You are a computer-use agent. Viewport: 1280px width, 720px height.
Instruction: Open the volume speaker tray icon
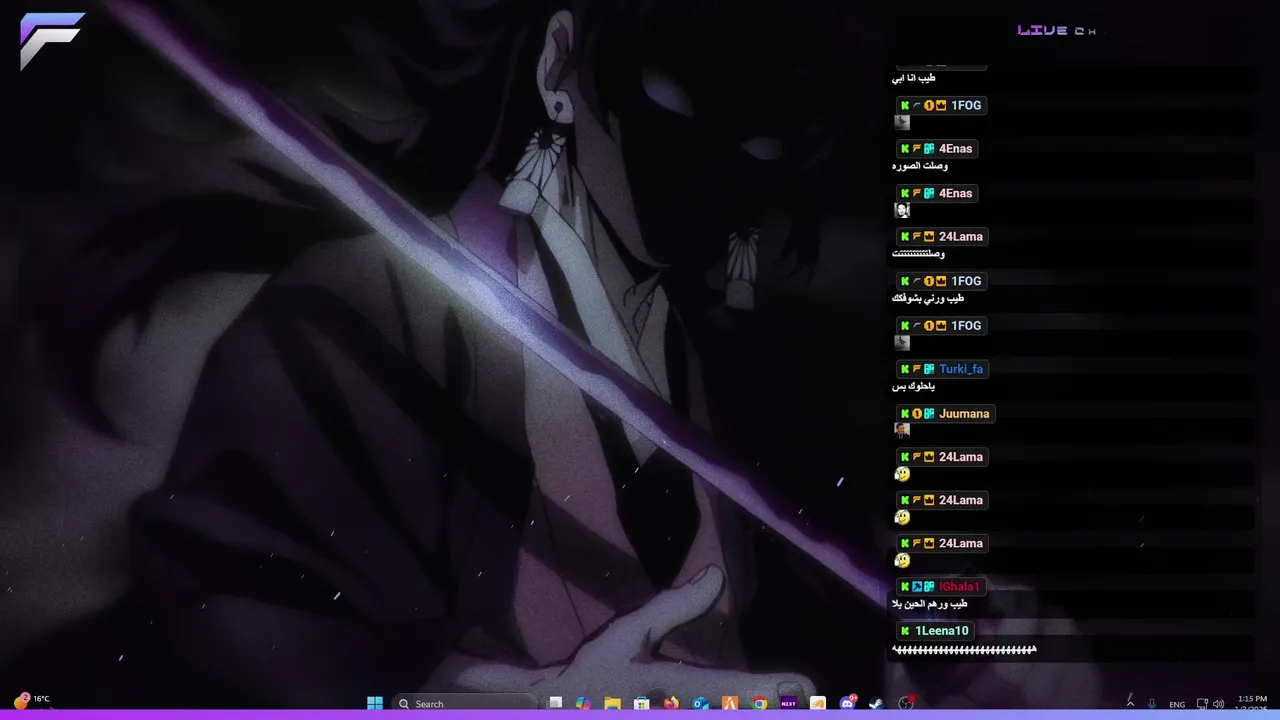point(1220,704)
